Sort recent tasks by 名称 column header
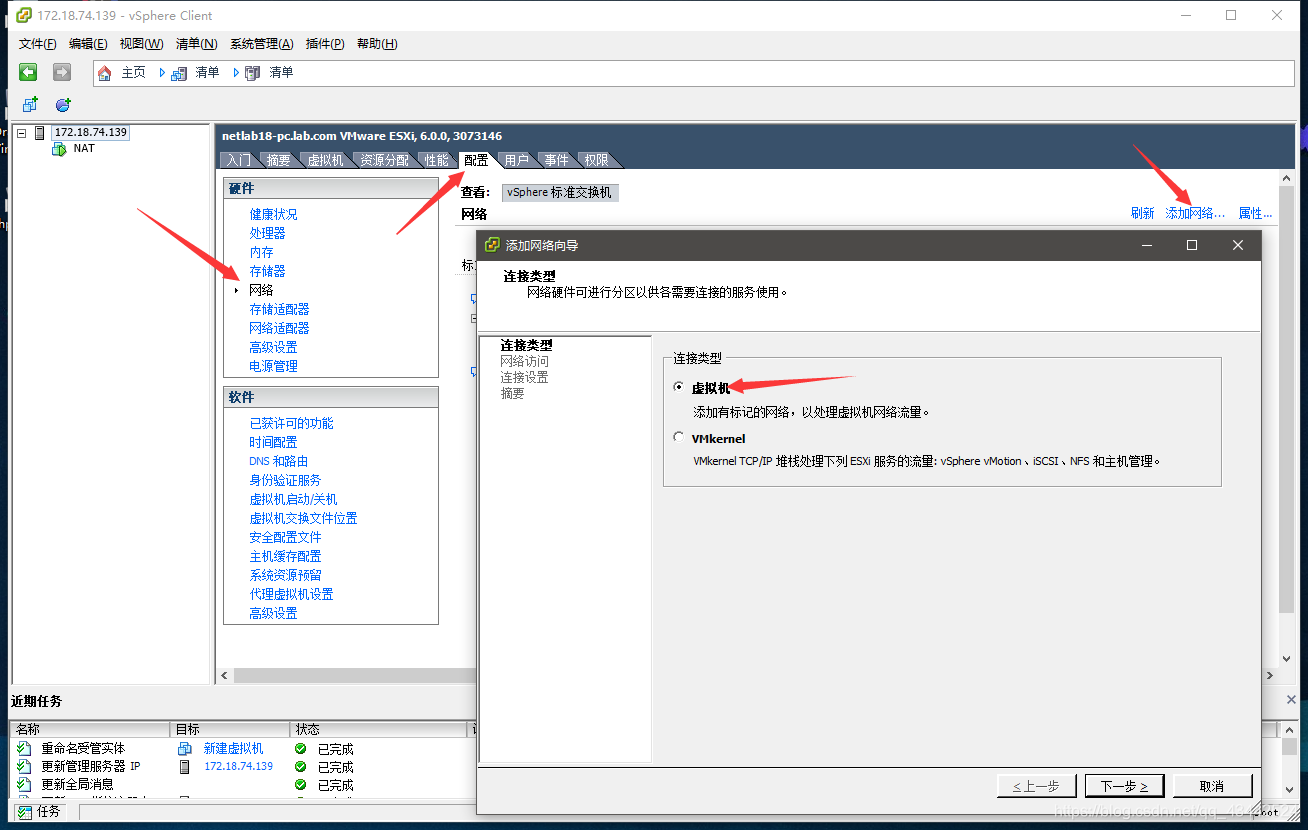1308x830 pixels. (90, 730)
